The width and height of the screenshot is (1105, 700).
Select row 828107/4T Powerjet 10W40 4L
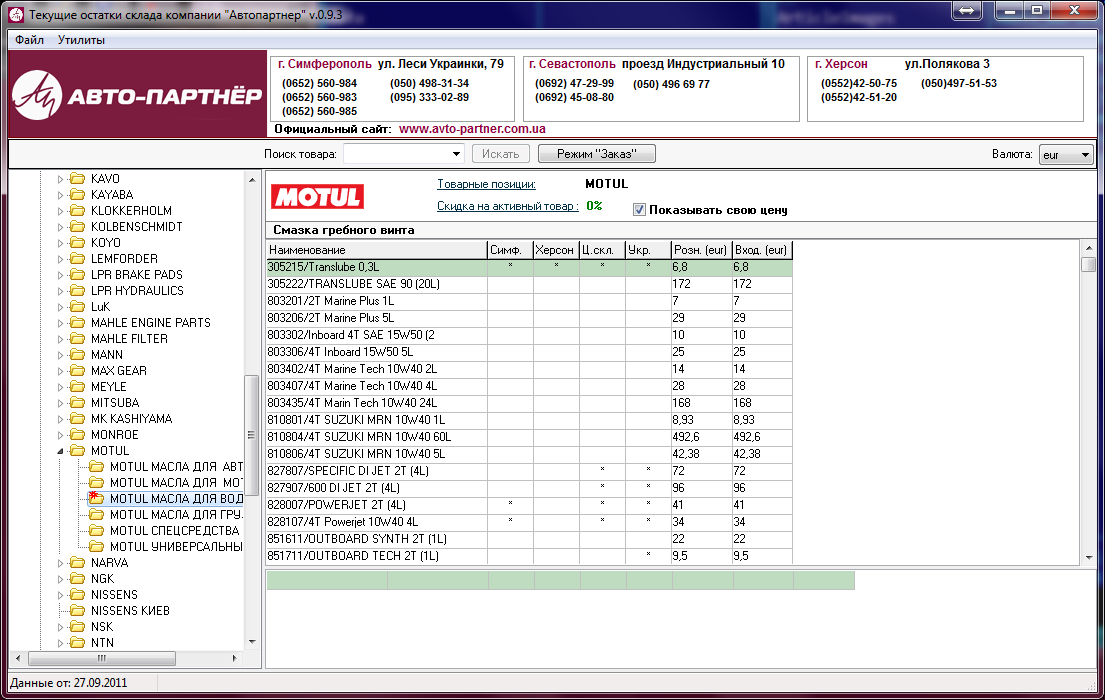(x=529, y=522)
